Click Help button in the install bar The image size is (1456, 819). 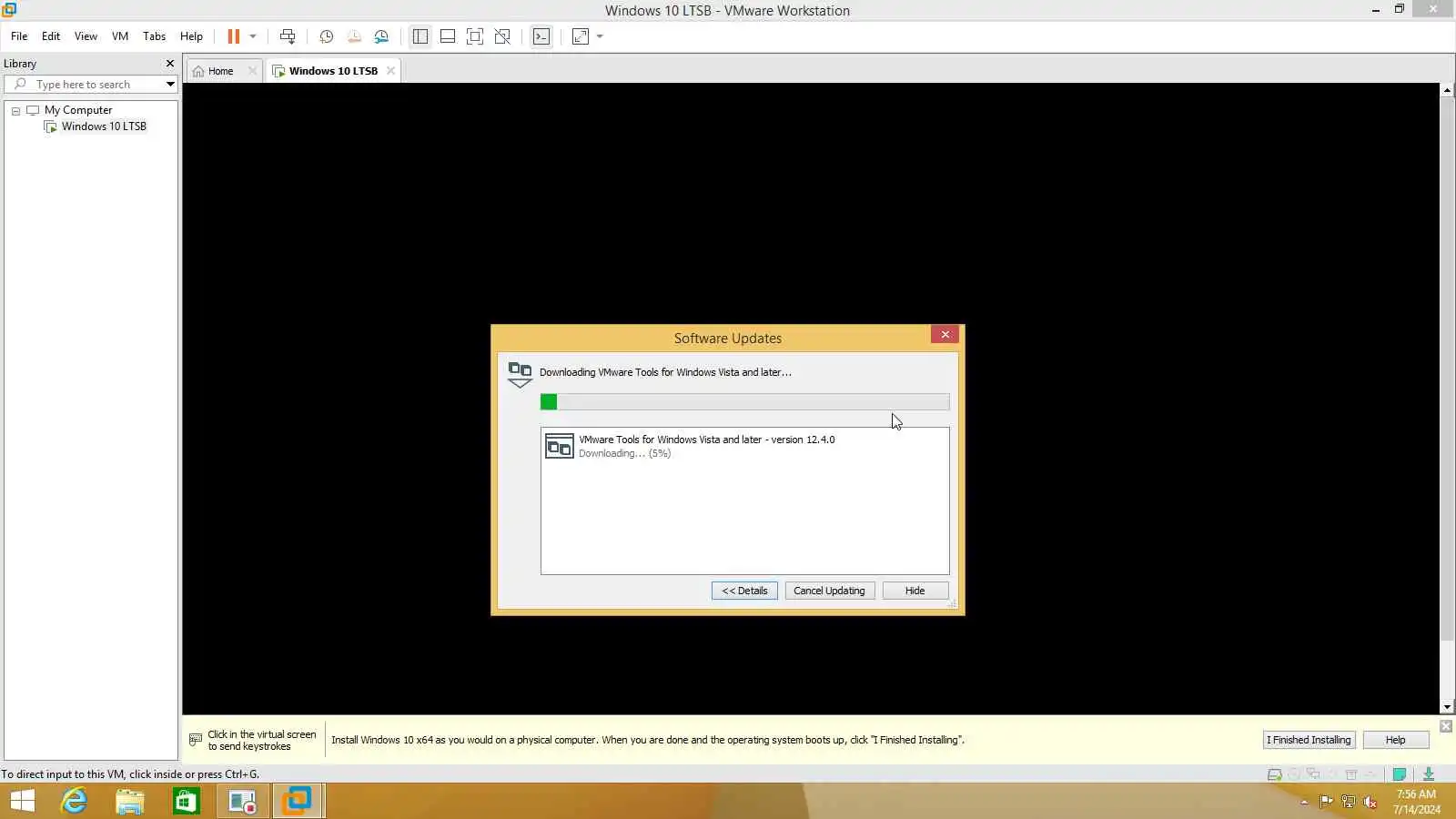[1395, 740]
